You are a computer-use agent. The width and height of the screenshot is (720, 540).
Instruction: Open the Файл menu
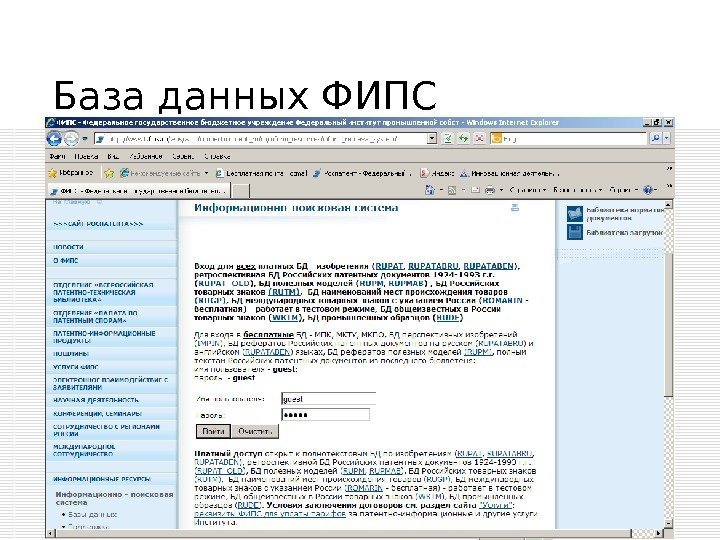57,157
